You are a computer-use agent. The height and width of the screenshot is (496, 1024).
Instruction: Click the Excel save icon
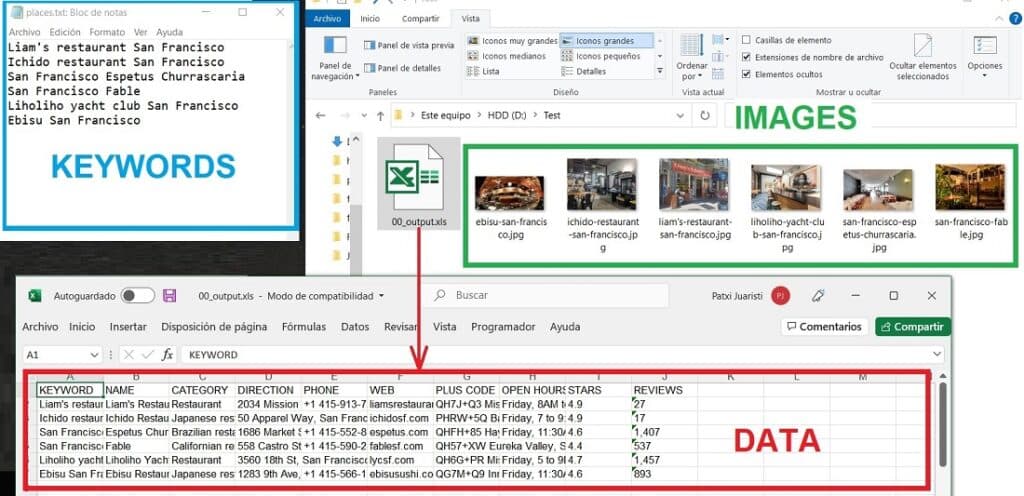tap(170, 296)
